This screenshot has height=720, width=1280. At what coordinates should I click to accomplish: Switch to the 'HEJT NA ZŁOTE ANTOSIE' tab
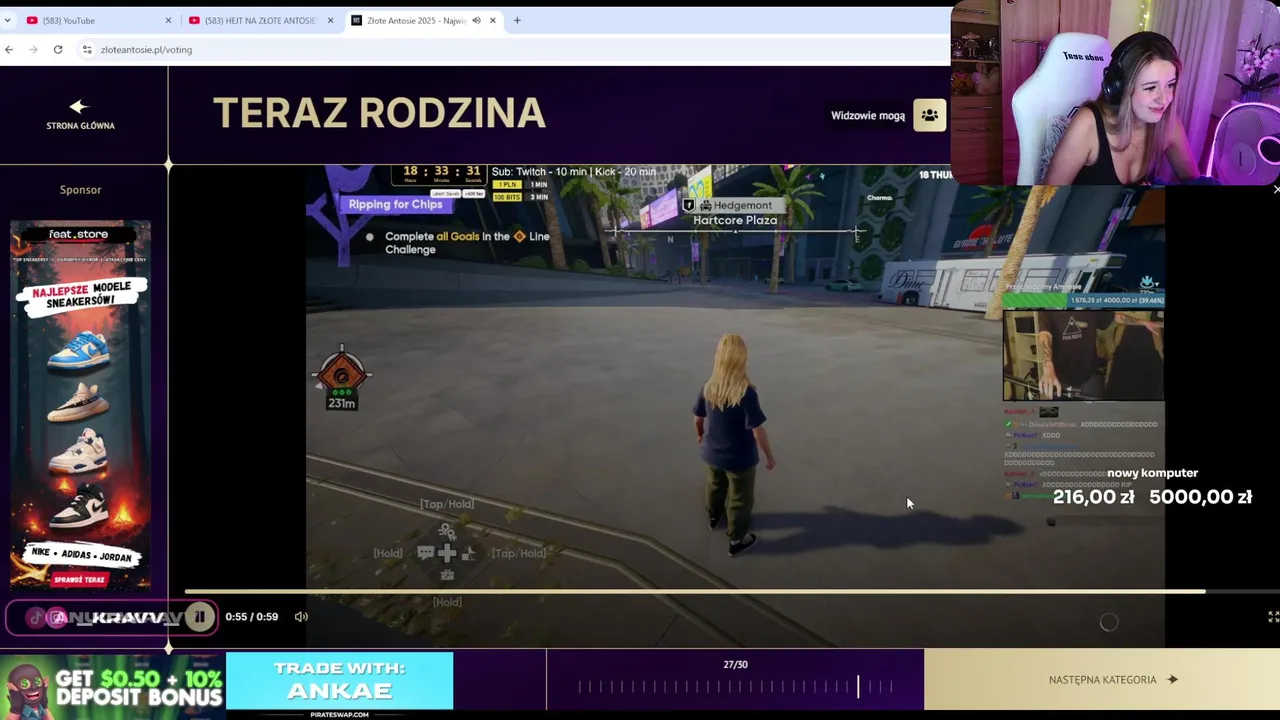(x=260, y=20)
